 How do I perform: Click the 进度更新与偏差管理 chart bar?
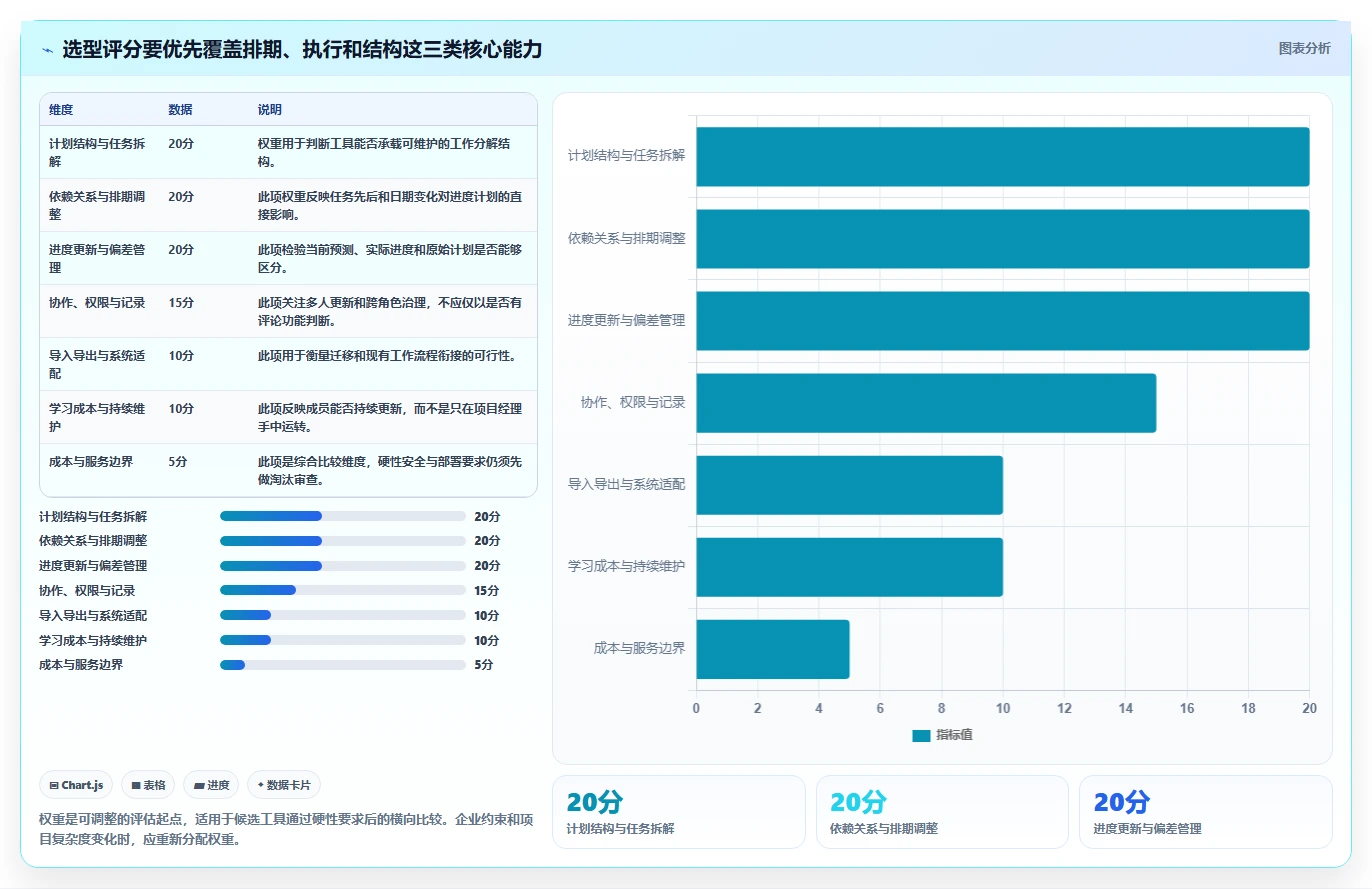point(1003,321)
